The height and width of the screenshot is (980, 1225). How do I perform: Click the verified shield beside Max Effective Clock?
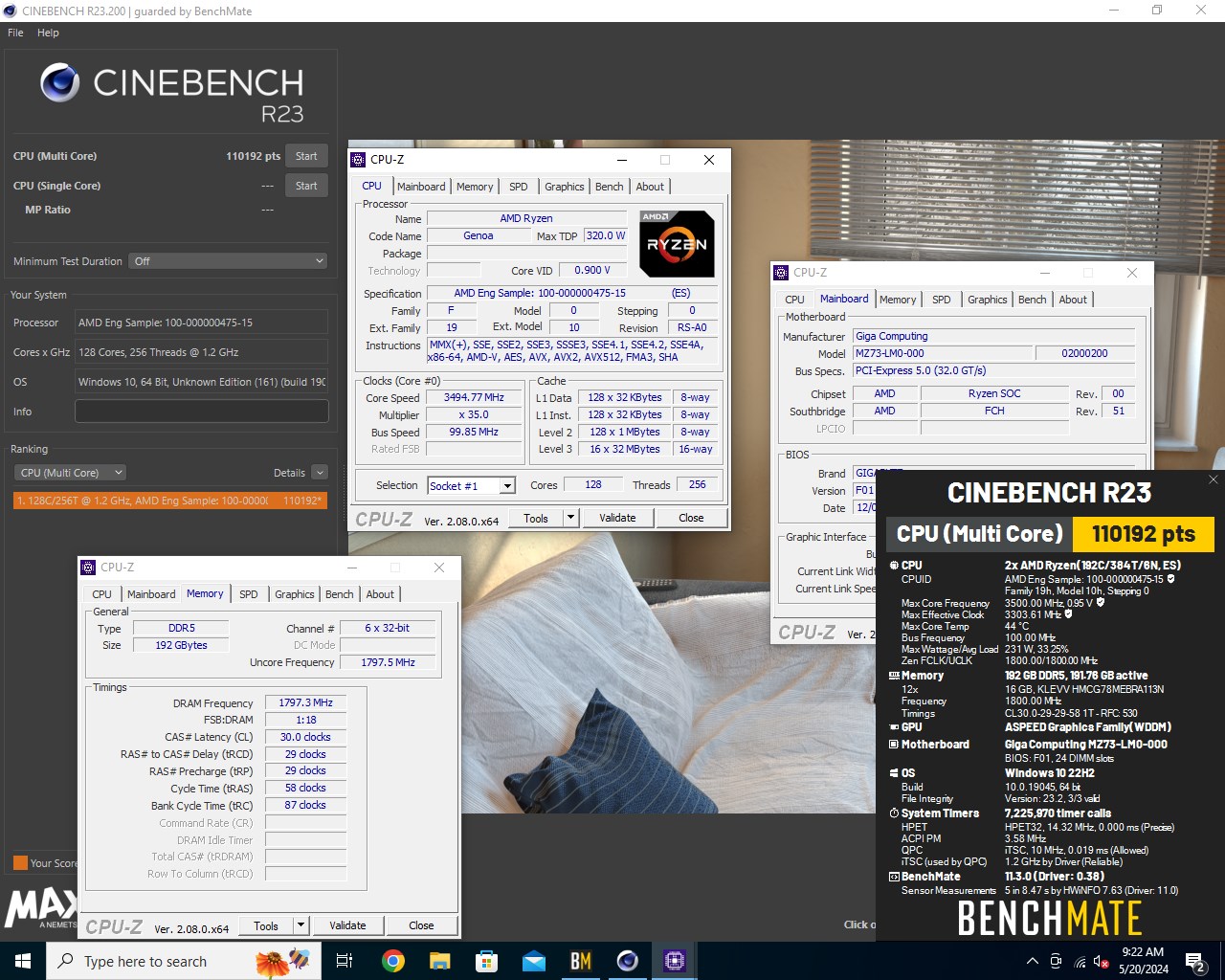(x=1068, y=614)
